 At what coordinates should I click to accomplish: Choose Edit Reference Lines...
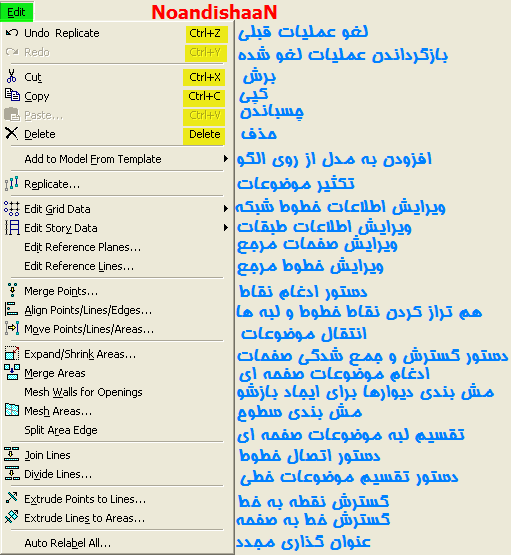[x=79, y=266]
